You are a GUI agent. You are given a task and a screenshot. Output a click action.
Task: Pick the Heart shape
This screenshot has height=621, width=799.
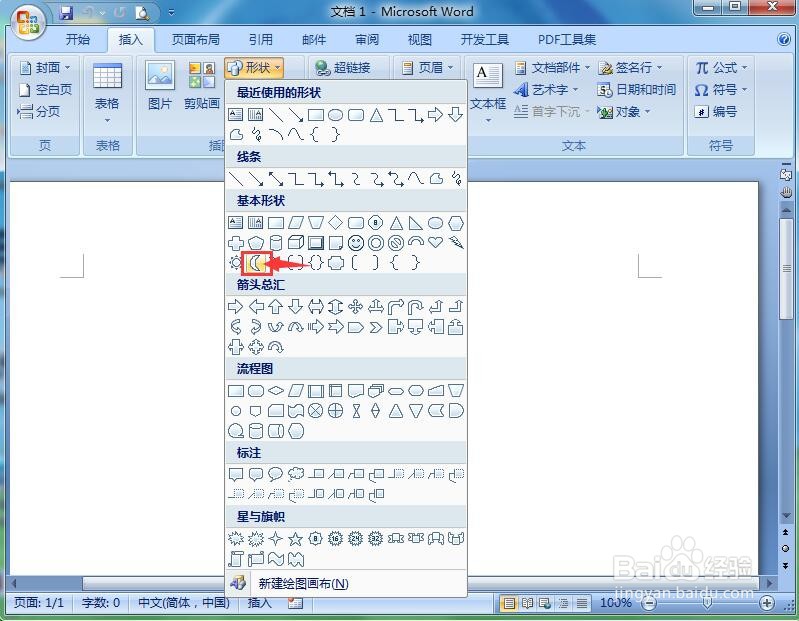[436, 243]
